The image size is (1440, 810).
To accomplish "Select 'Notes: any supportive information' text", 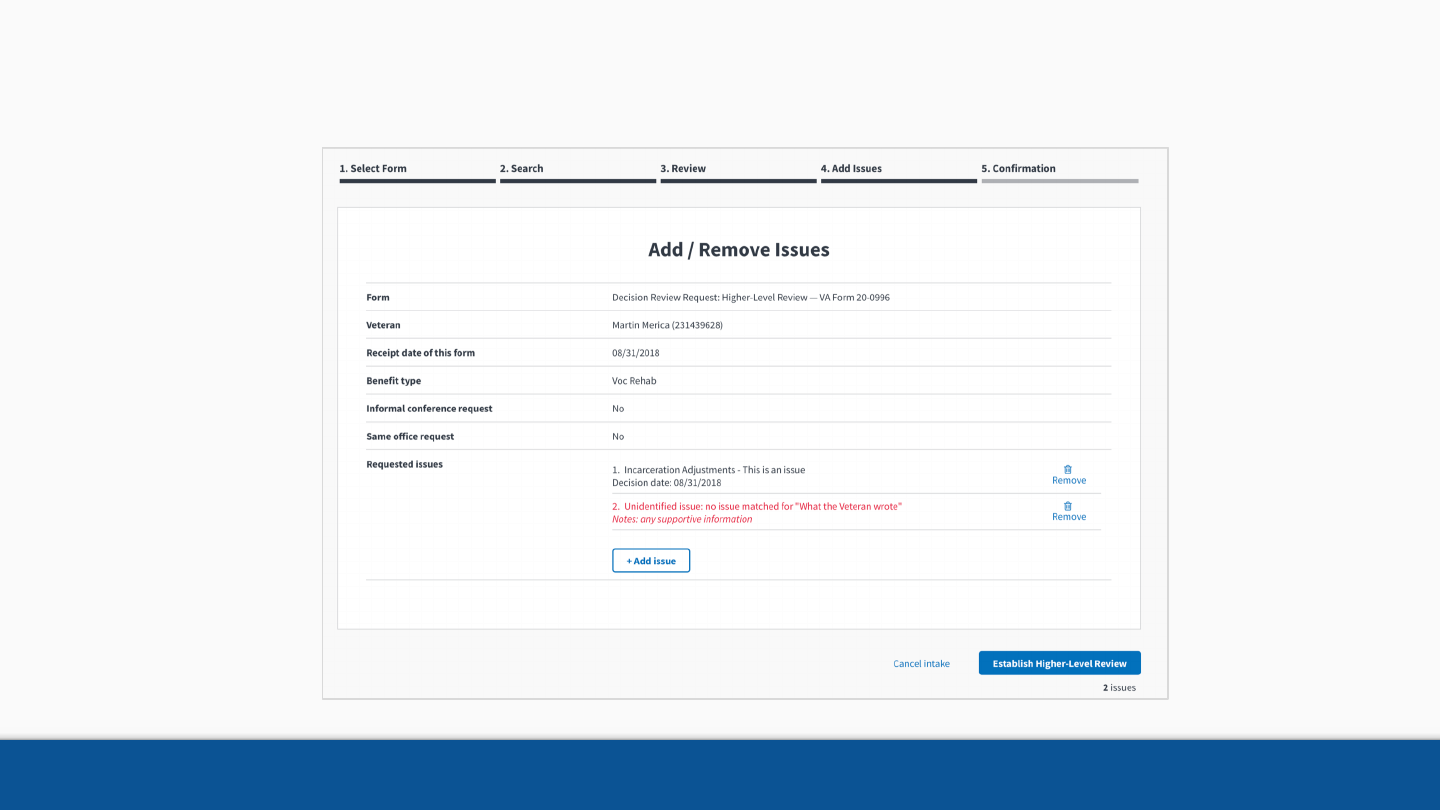I will tap(682, 520).
